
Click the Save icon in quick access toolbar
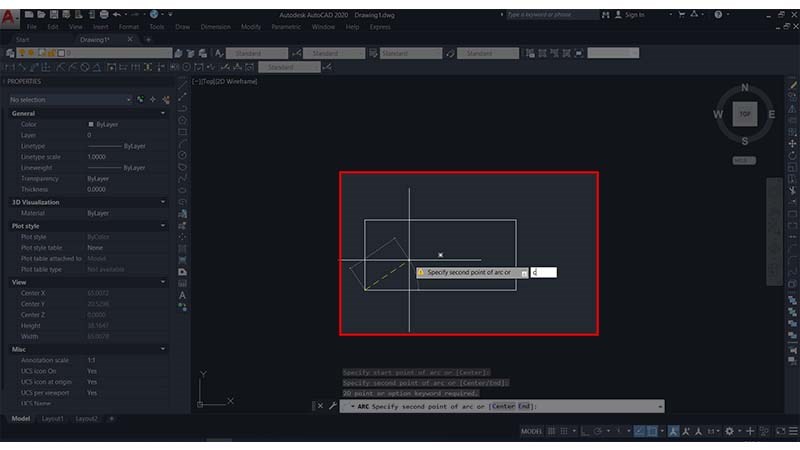click(52, 15)
